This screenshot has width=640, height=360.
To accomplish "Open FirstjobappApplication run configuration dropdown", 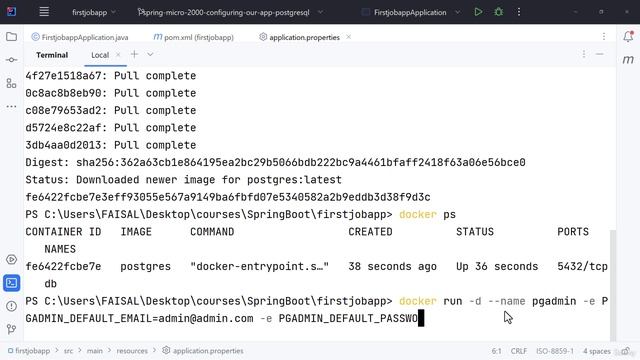I will coord(411,12).
